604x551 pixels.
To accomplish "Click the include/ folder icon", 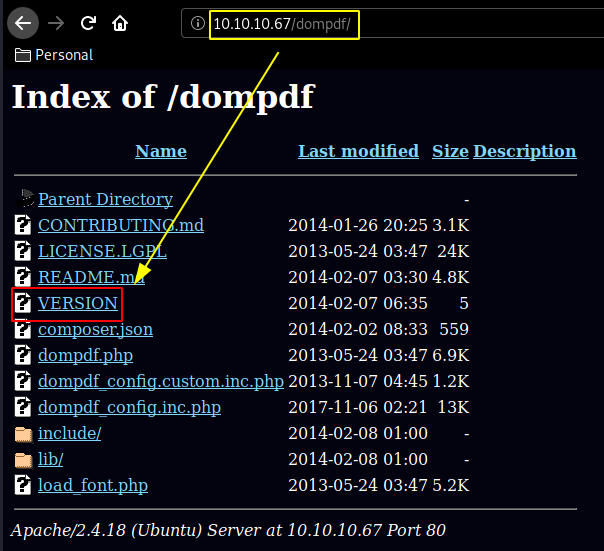I will pyautogui.click(x=23, y=434).
